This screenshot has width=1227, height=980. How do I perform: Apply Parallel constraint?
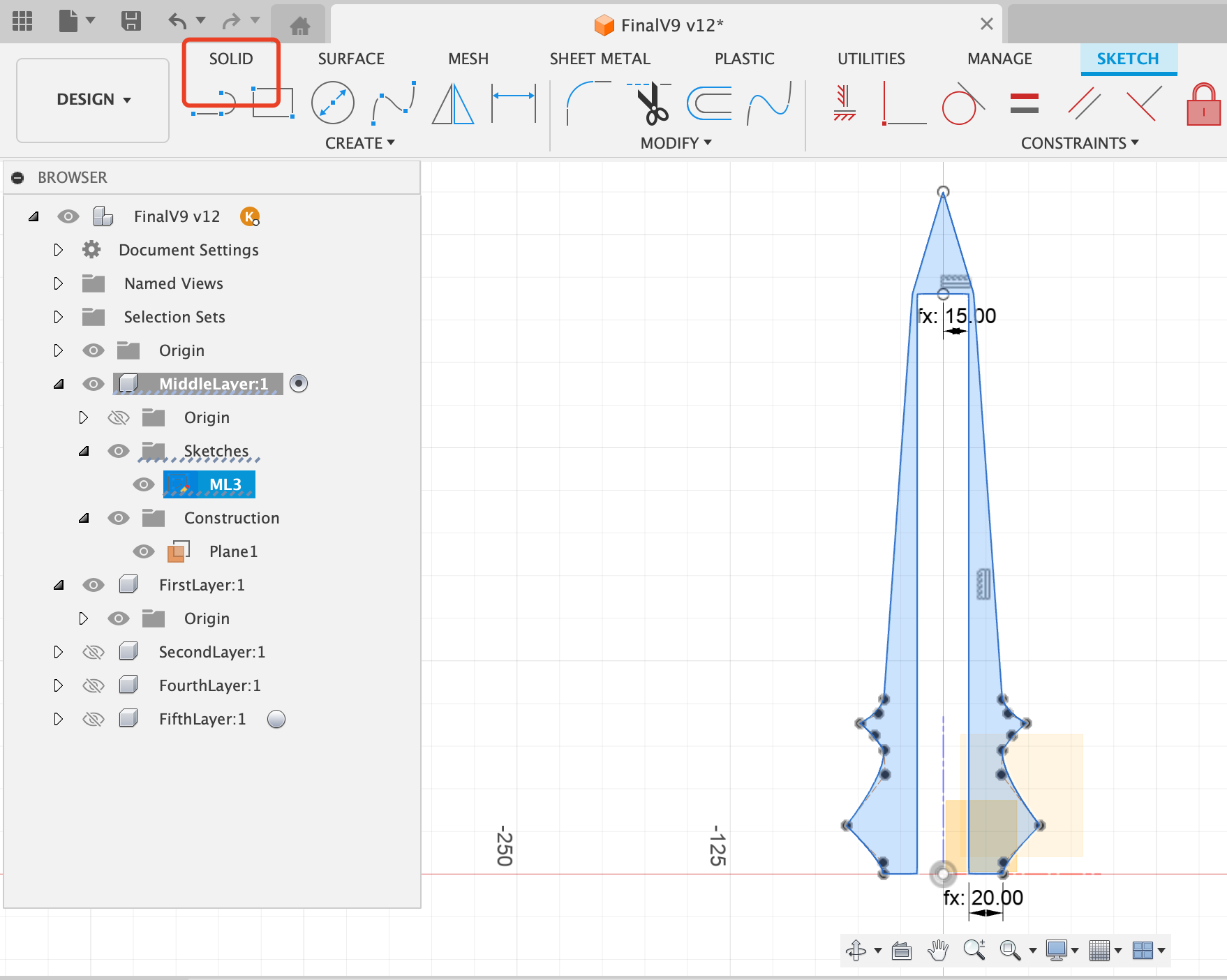pos(1085,103)
